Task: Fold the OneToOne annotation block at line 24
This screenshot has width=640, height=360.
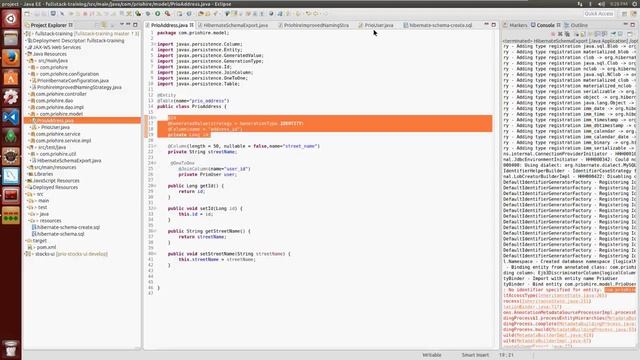Action: [155, 163]
